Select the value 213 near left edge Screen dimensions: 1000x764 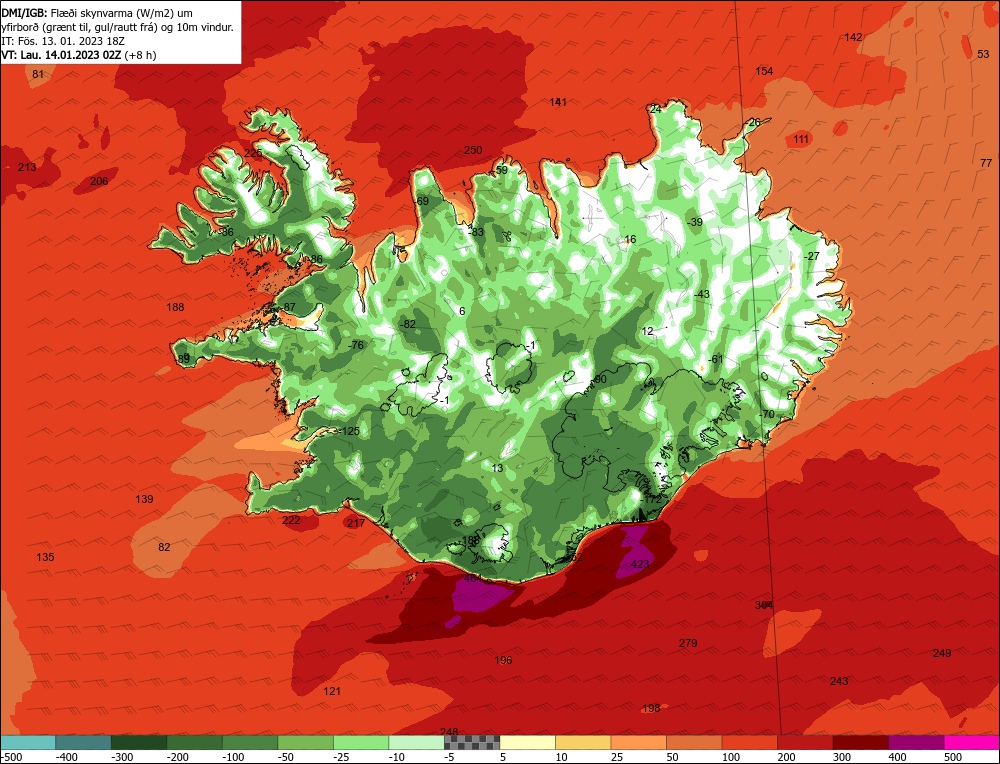[27, 167]
